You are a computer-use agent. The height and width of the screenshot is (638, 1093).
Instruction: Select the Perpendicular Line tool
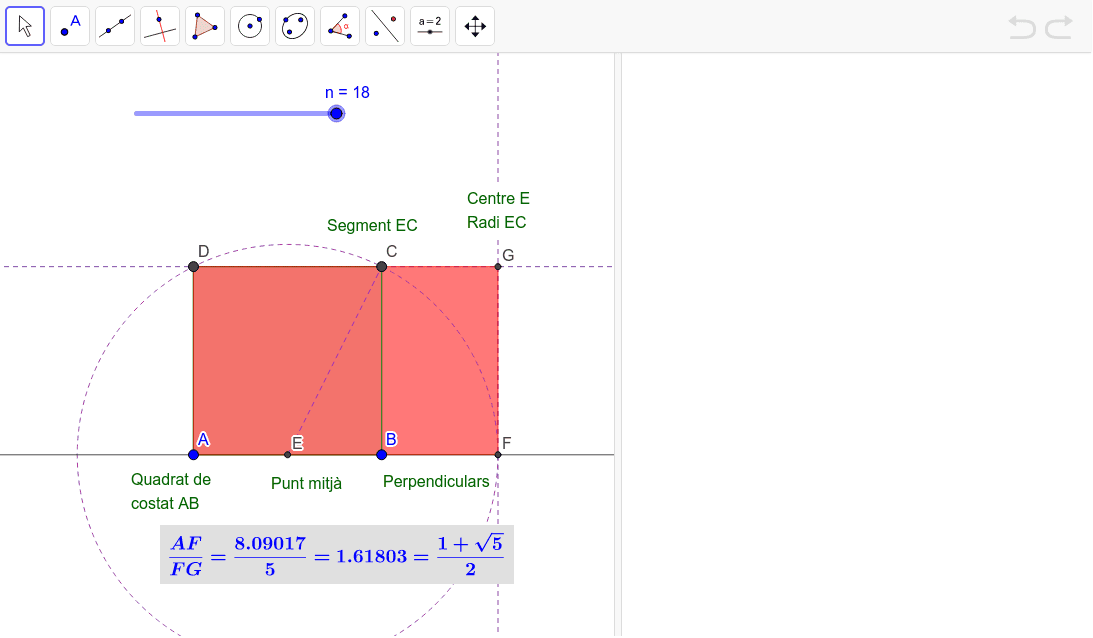tap(160, 26)
